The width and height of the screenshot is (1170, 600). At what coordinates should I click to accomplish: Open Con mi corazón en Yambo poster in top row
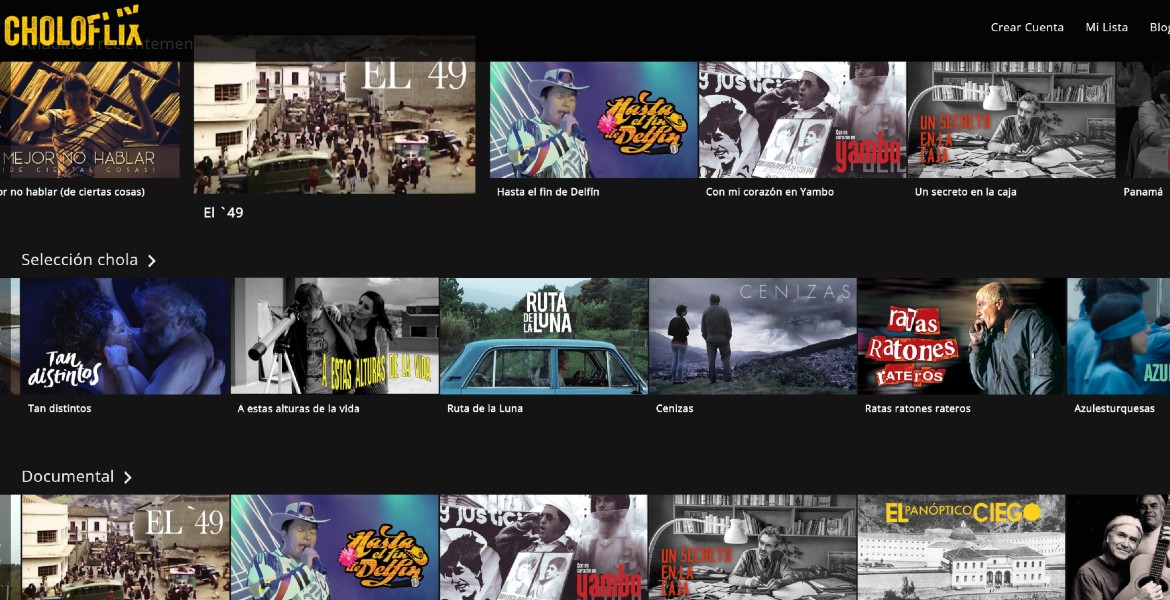click(x=802, y=119)
